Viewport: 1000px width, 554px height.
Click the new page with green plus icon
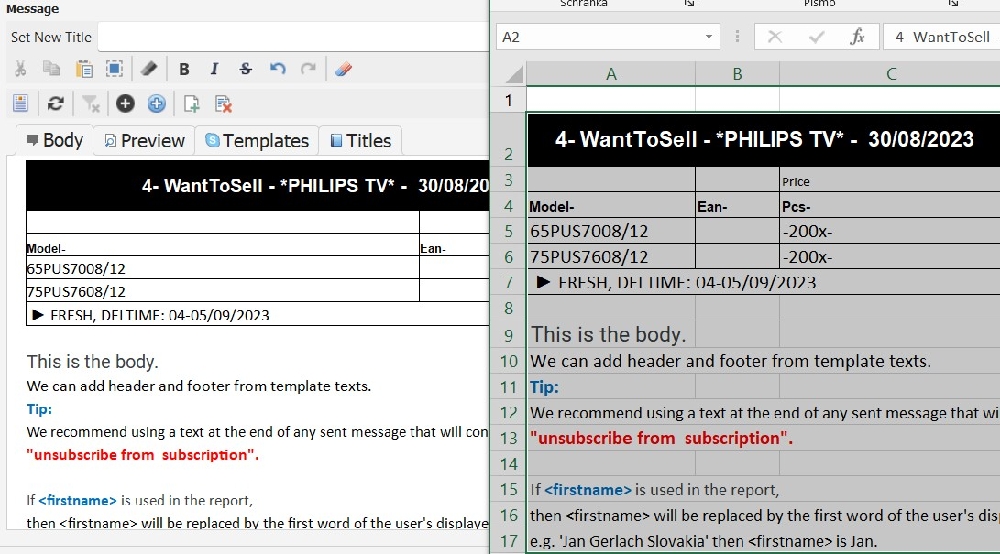(x=191, y=103)
